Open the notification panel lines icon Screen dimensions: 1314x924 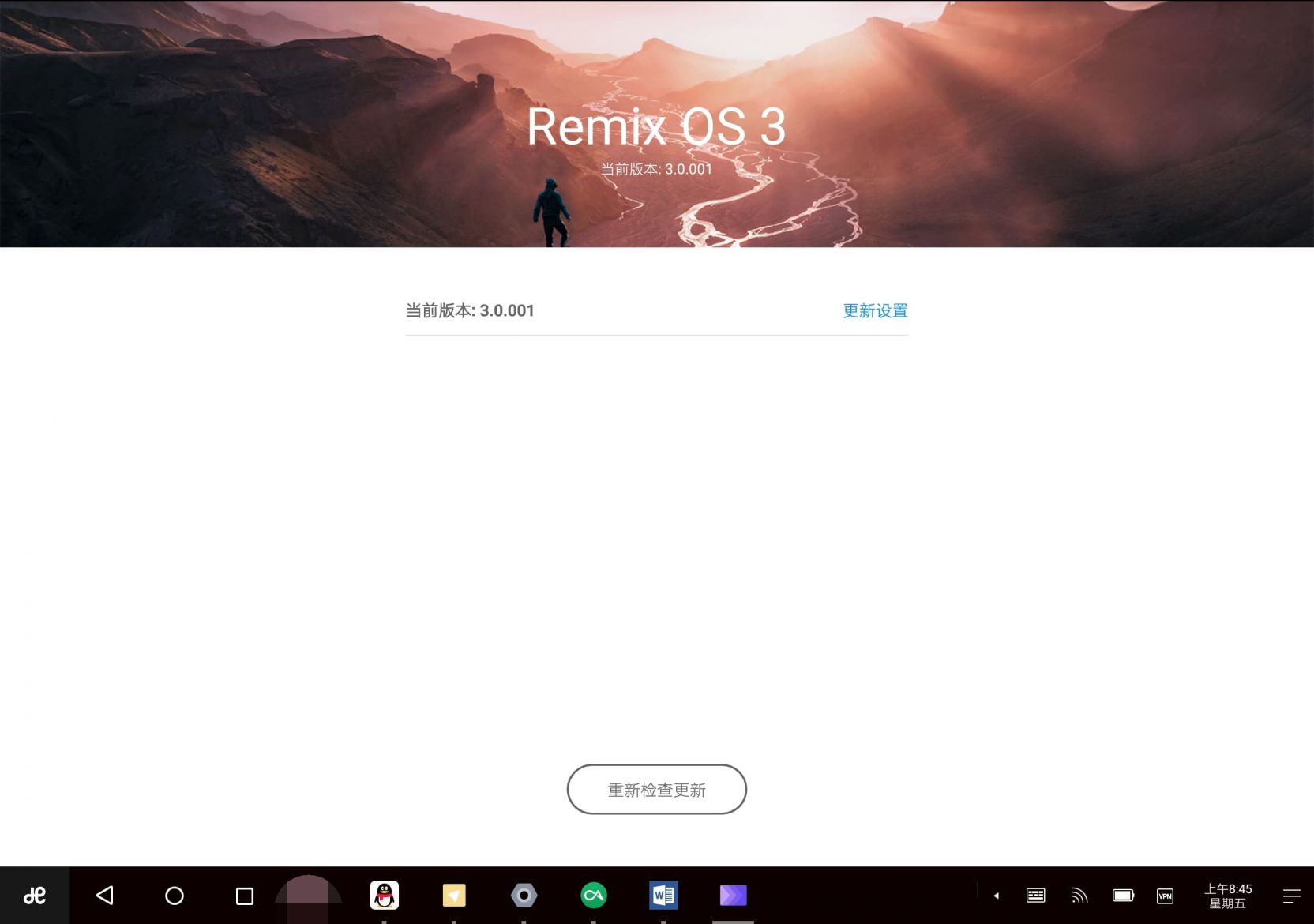click(1292, 896)
